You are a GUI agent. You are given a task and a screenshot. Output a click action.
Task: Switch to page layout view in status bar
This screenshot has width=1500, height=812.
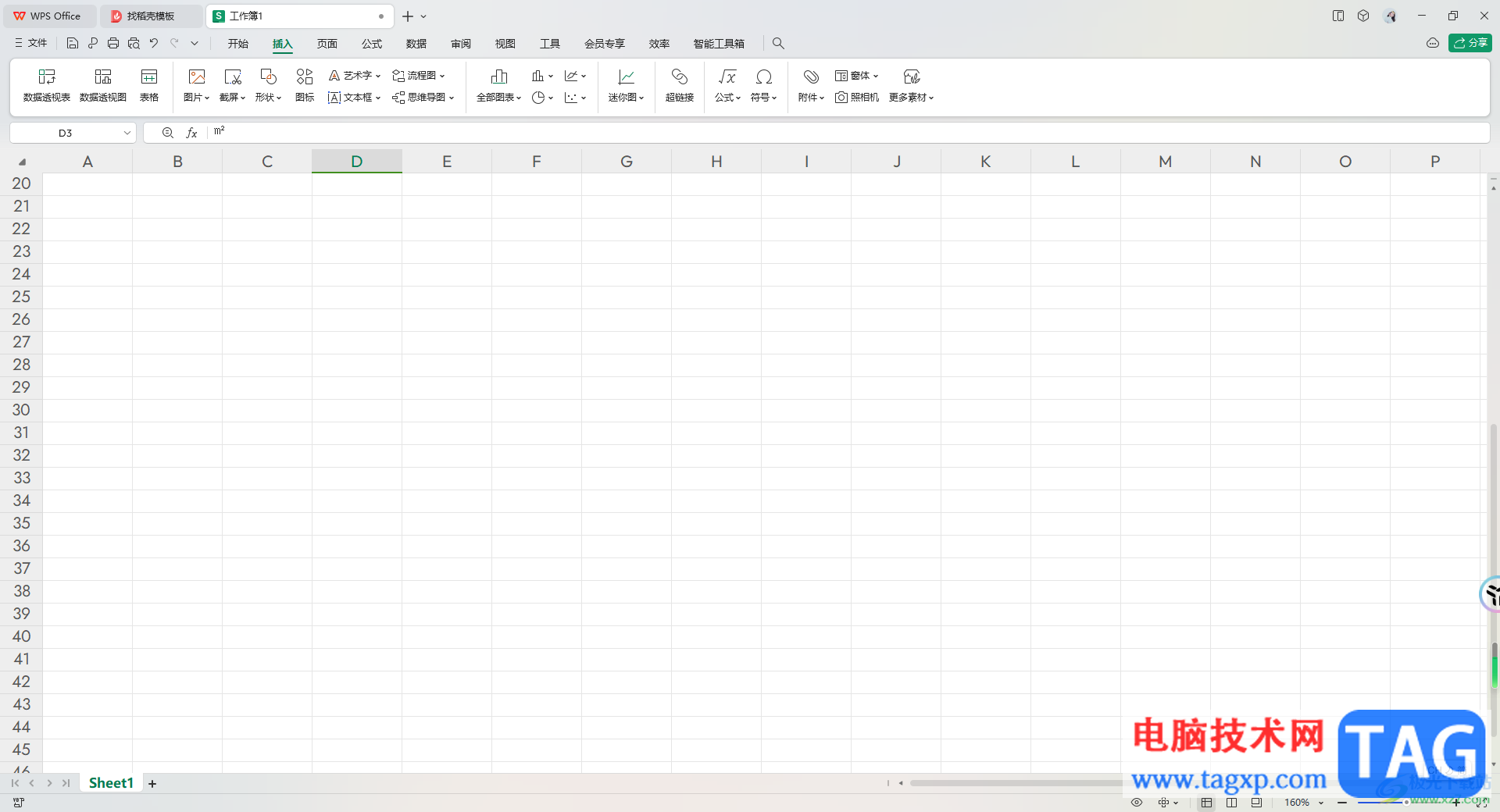point(1256,803)
